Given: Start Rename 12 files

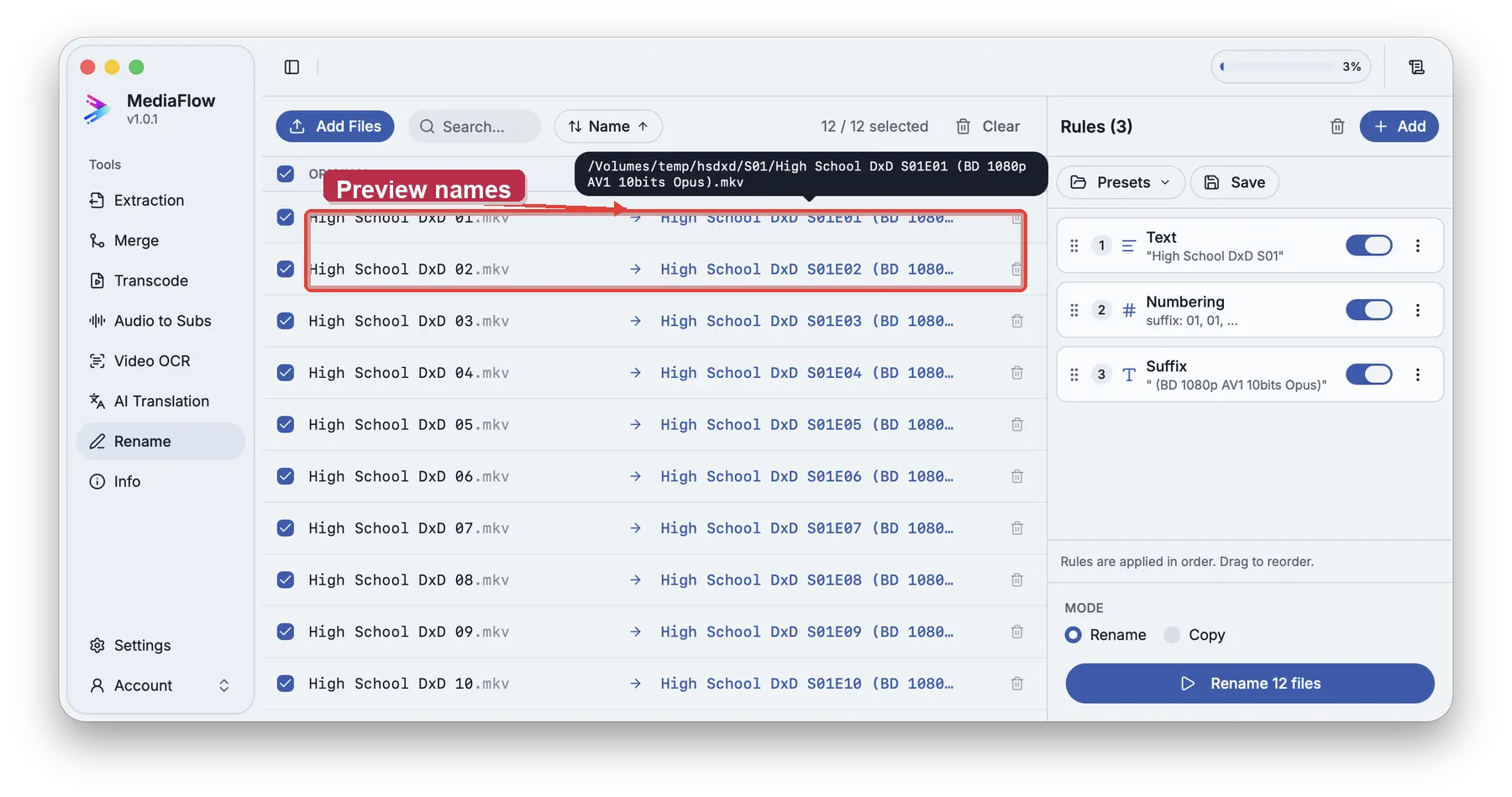Looking at the screenshot, I should coord(1250,684).
